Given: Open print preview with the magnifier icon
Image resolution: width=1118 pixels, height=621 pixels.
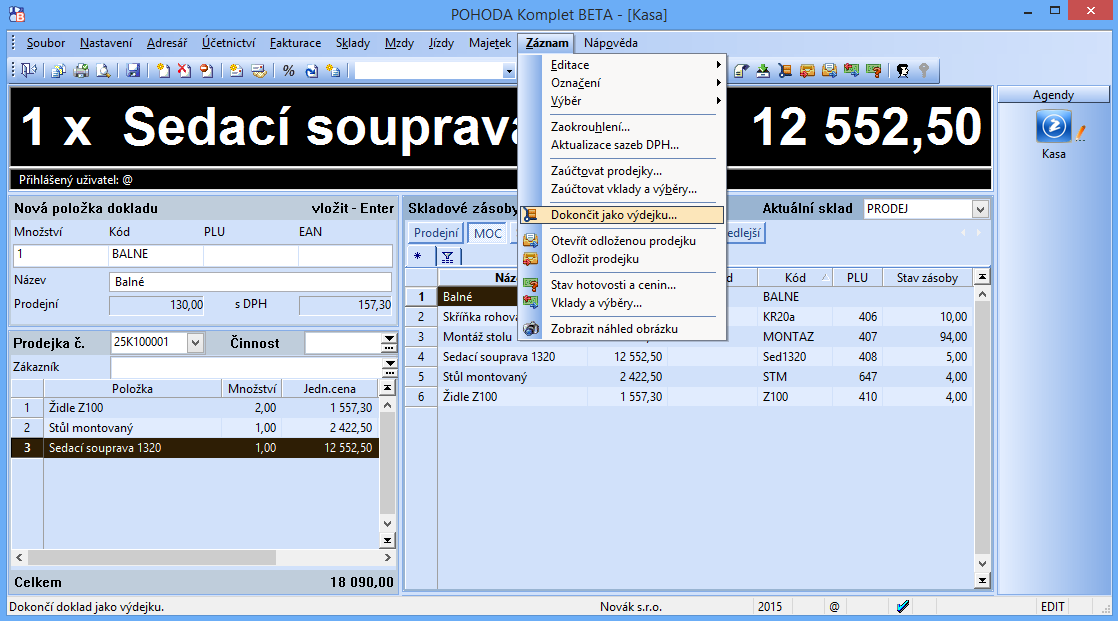Looking at the screenshot, I should (x=103, y=71).
